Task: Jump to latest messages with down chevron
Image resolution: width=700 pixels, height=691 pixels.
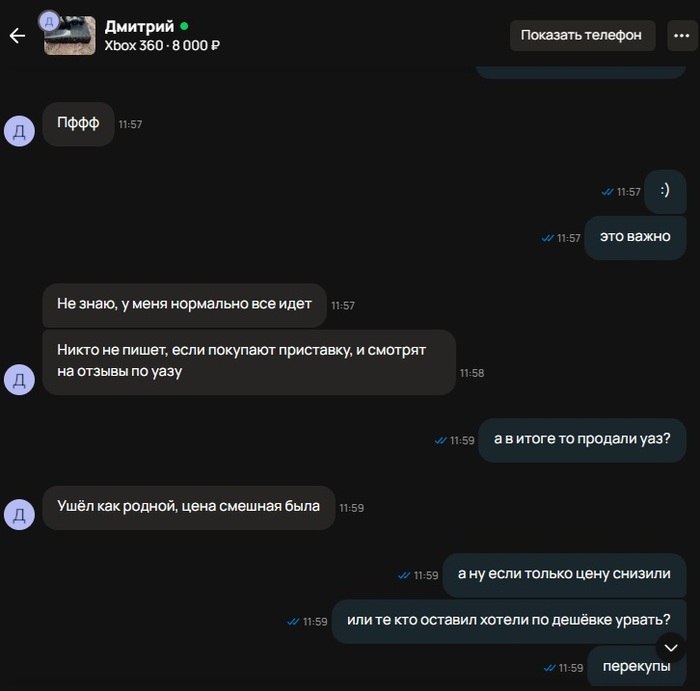Action: coord(671,648)
